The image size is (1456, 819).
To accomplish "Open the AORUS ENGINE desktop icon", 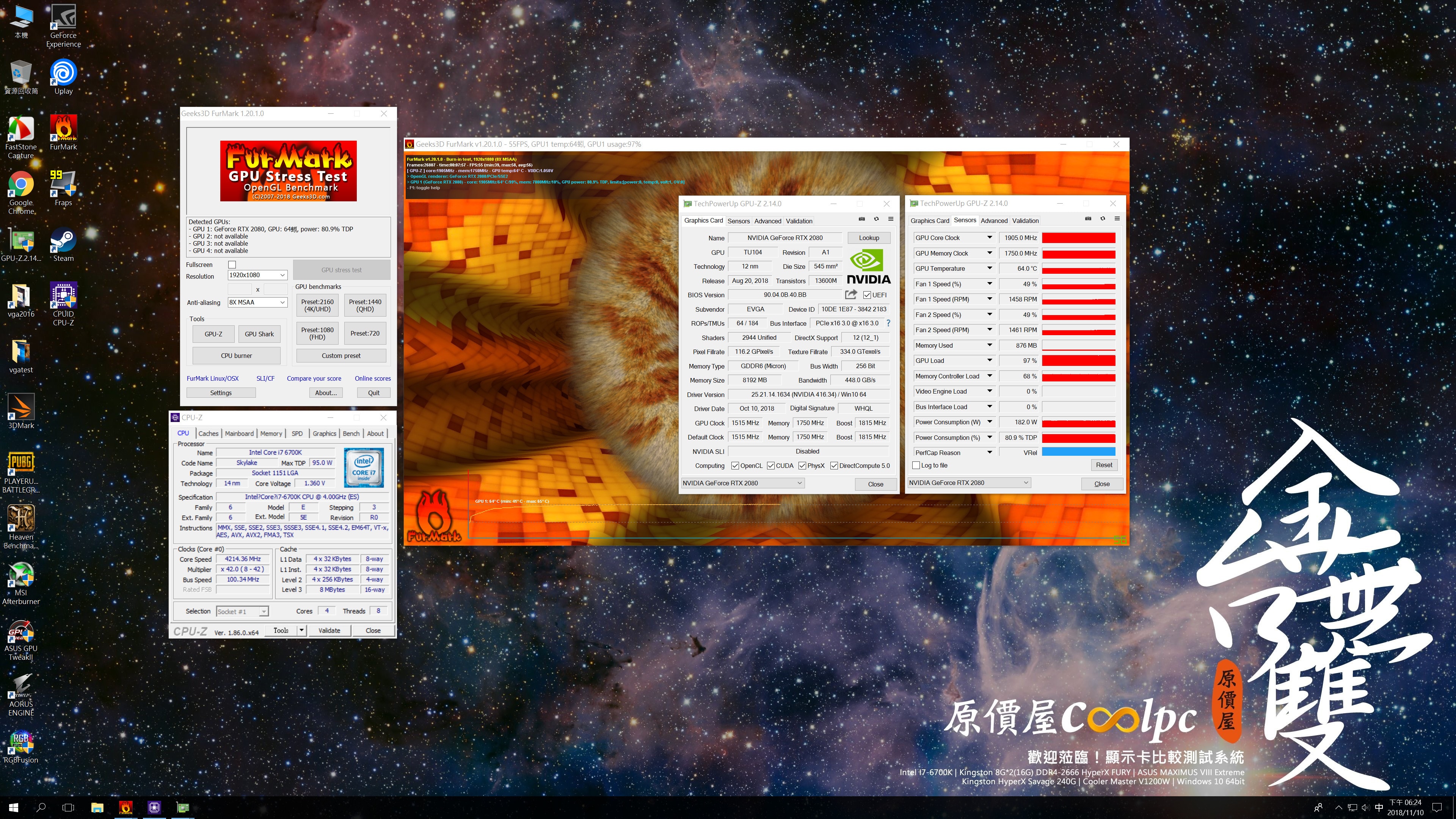I will 21,695.
